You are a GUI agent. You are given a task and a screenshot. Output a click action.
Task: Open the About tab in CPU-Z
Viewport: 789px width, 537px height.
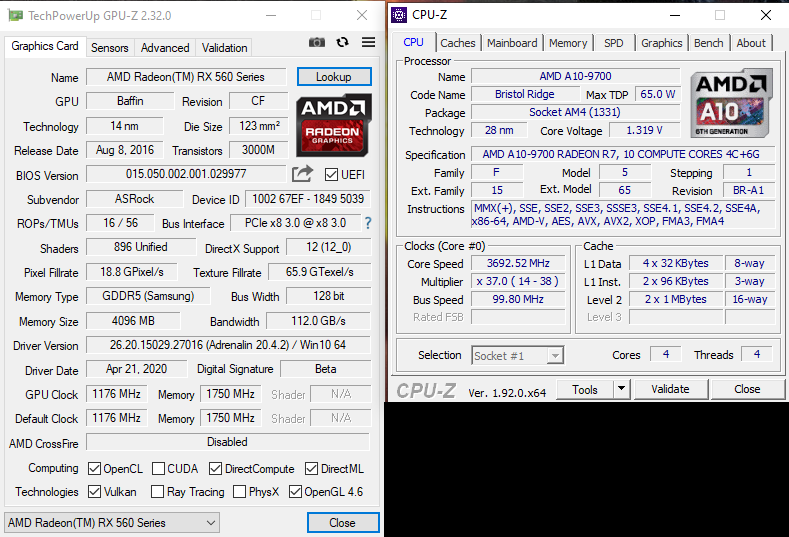pyautogui.click(x=751, y=43)
